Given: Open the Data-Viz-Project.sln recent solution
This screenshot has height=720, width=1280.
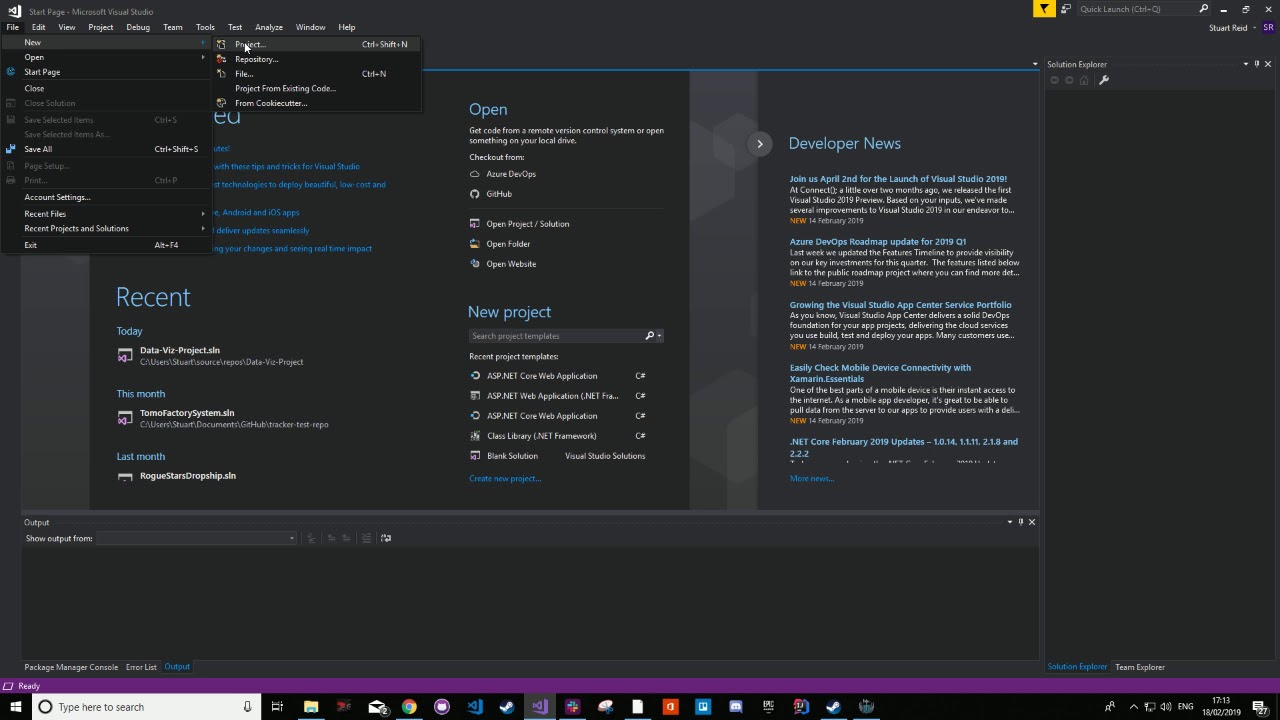Looking at the screenshot, I should [x=180, y=350].
